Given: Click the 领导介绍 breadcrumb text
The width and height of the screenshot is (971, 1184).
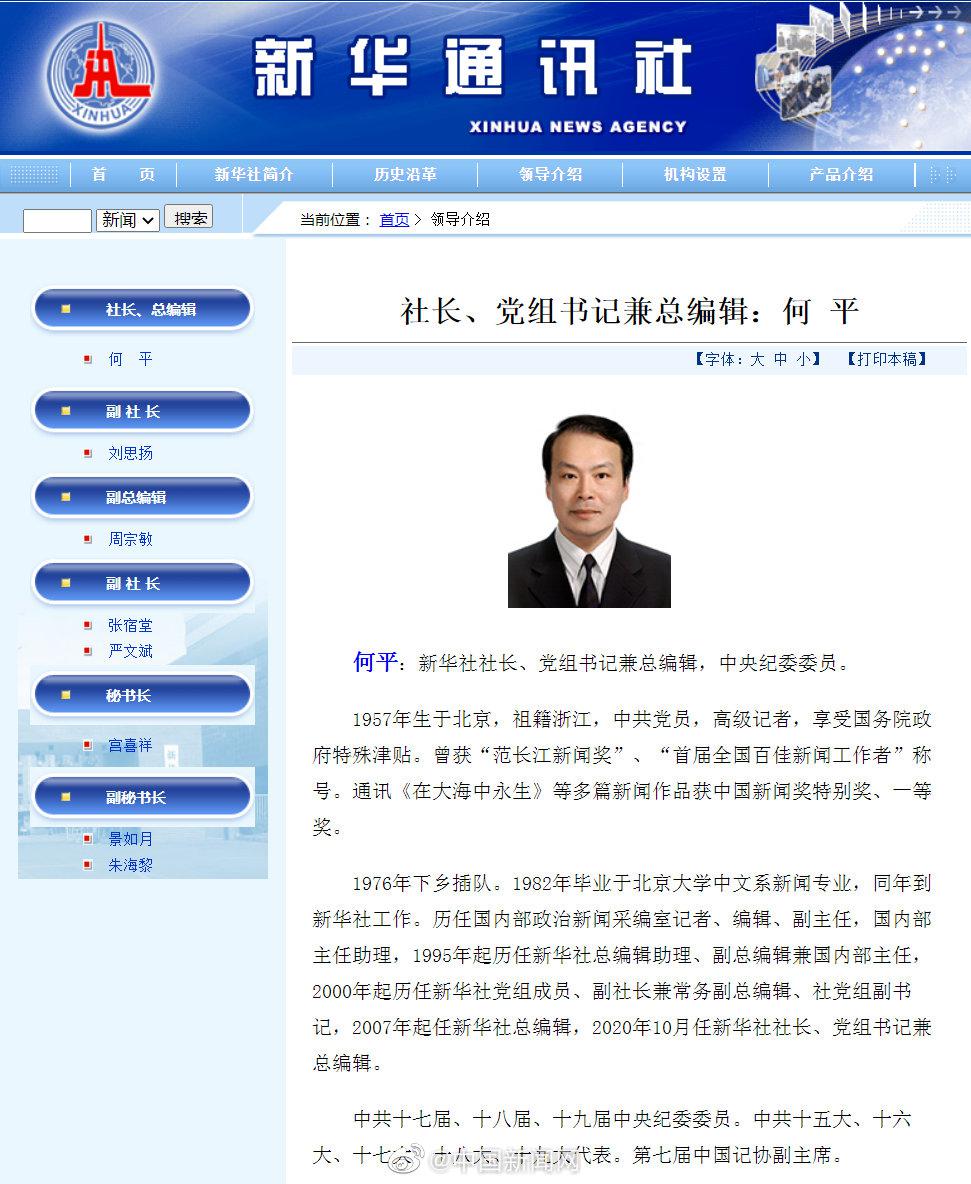Looking at the screenshot, I should [x=460, y=220].
